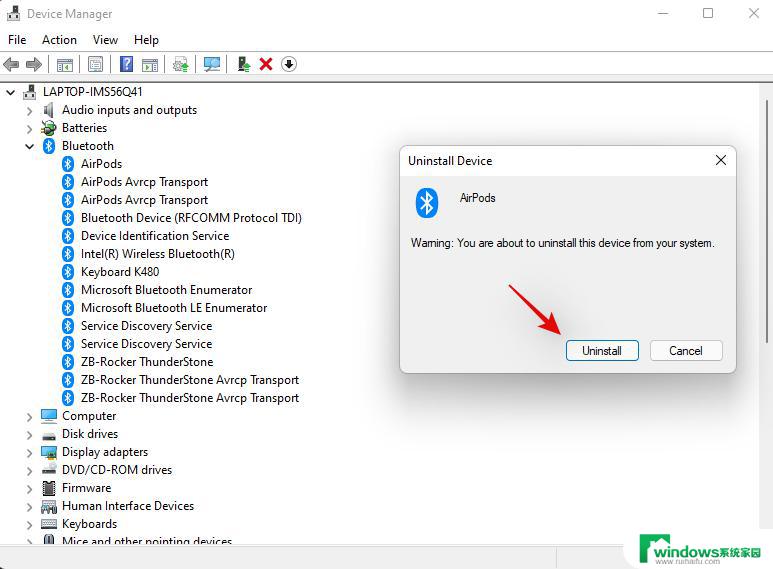
Task: Open the Help toolbar icon
Action: point(127,64)
